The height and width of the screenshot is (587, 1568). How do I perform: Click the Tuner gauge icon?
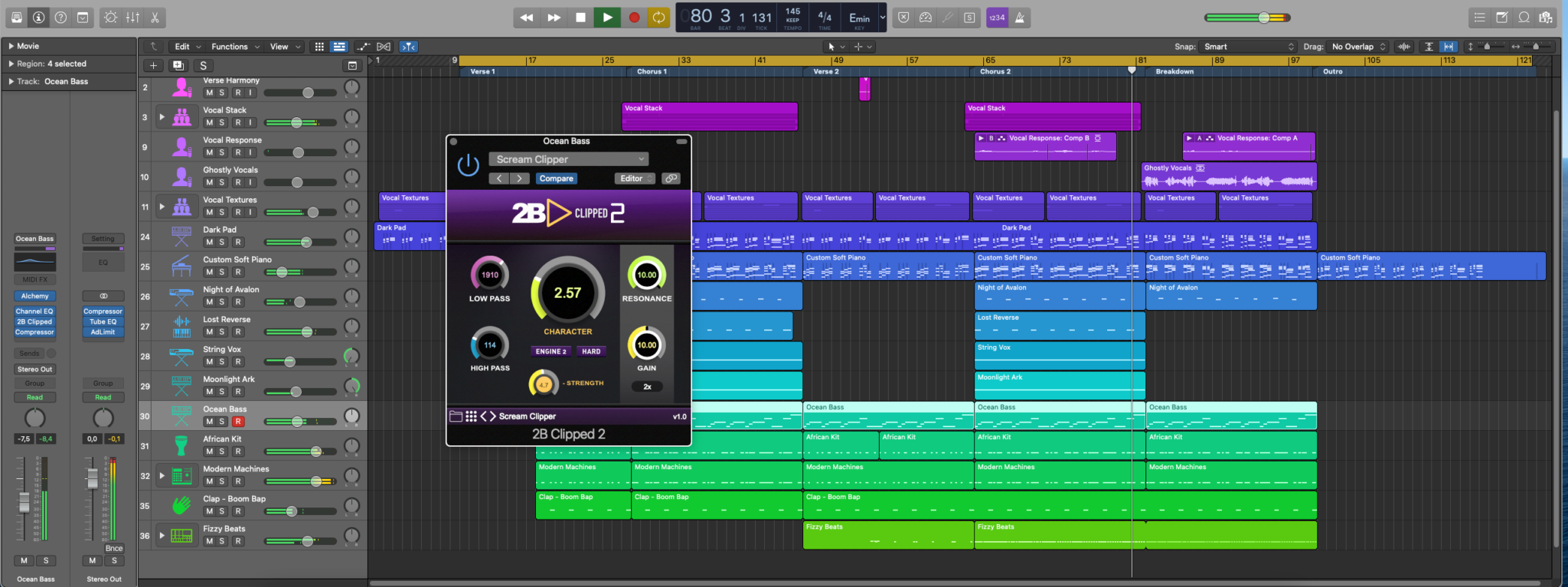pyautogui.click(x=926, y=18)
